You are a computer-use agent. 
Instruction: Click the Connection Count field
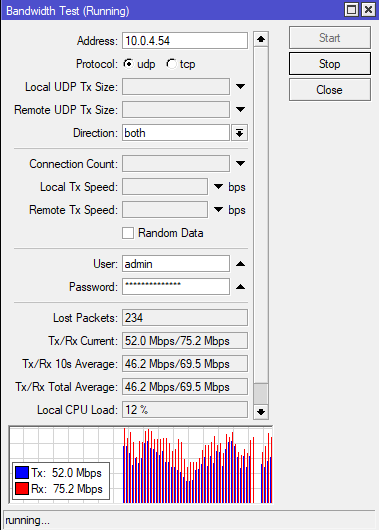pyautogui.click(x=176, y=164)
